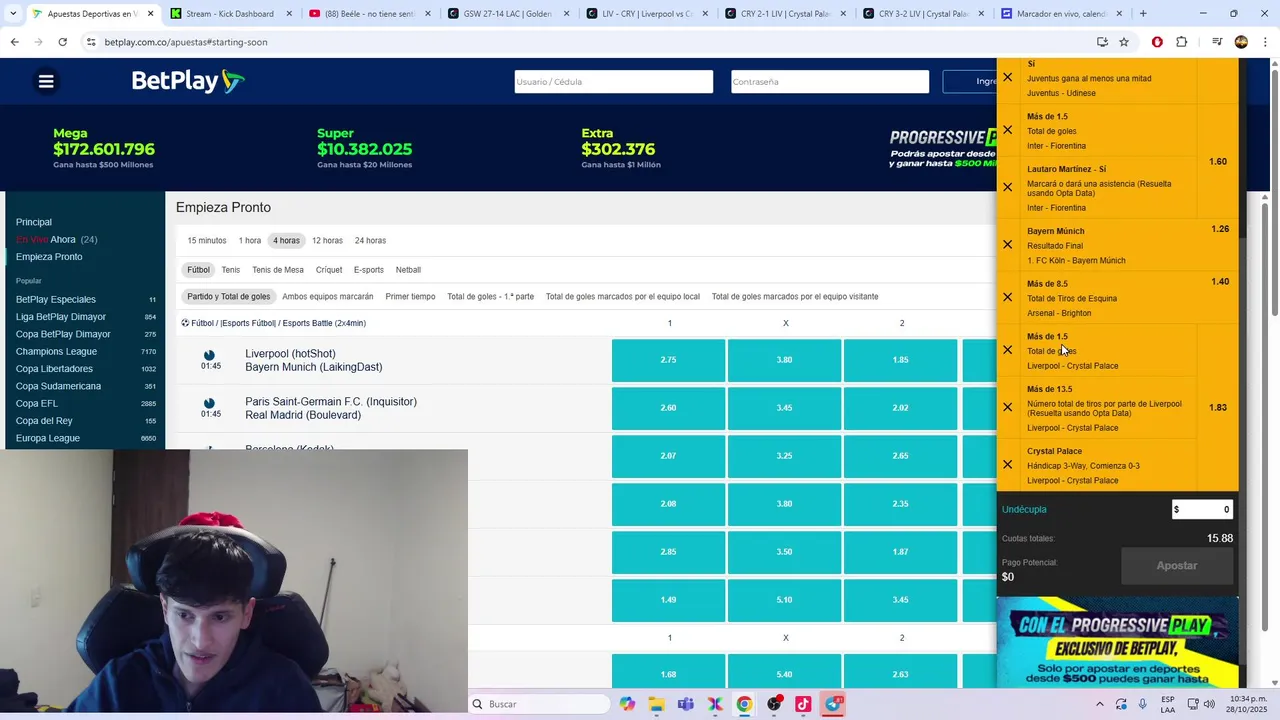Remove Bayern Múnich Resultado Final selection
1280x720 pixels.
(x=1007, y=245)
